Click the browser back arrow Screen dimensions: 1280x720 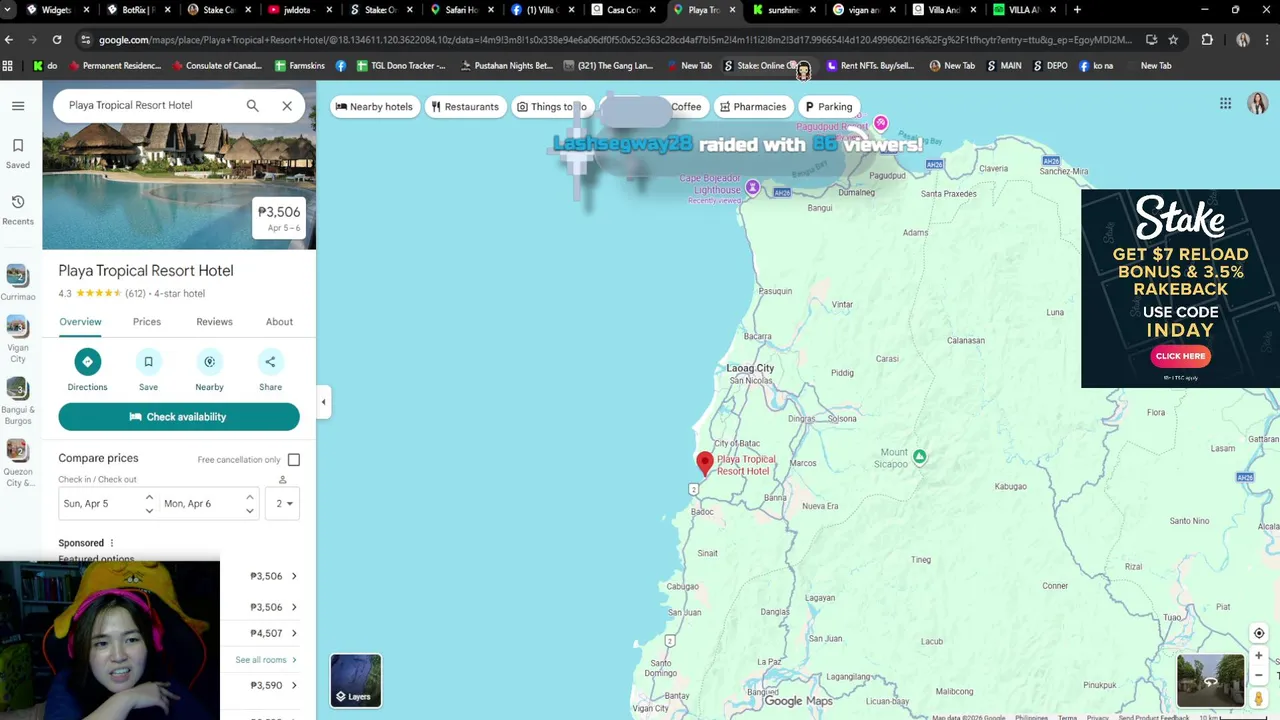point(9,40)
